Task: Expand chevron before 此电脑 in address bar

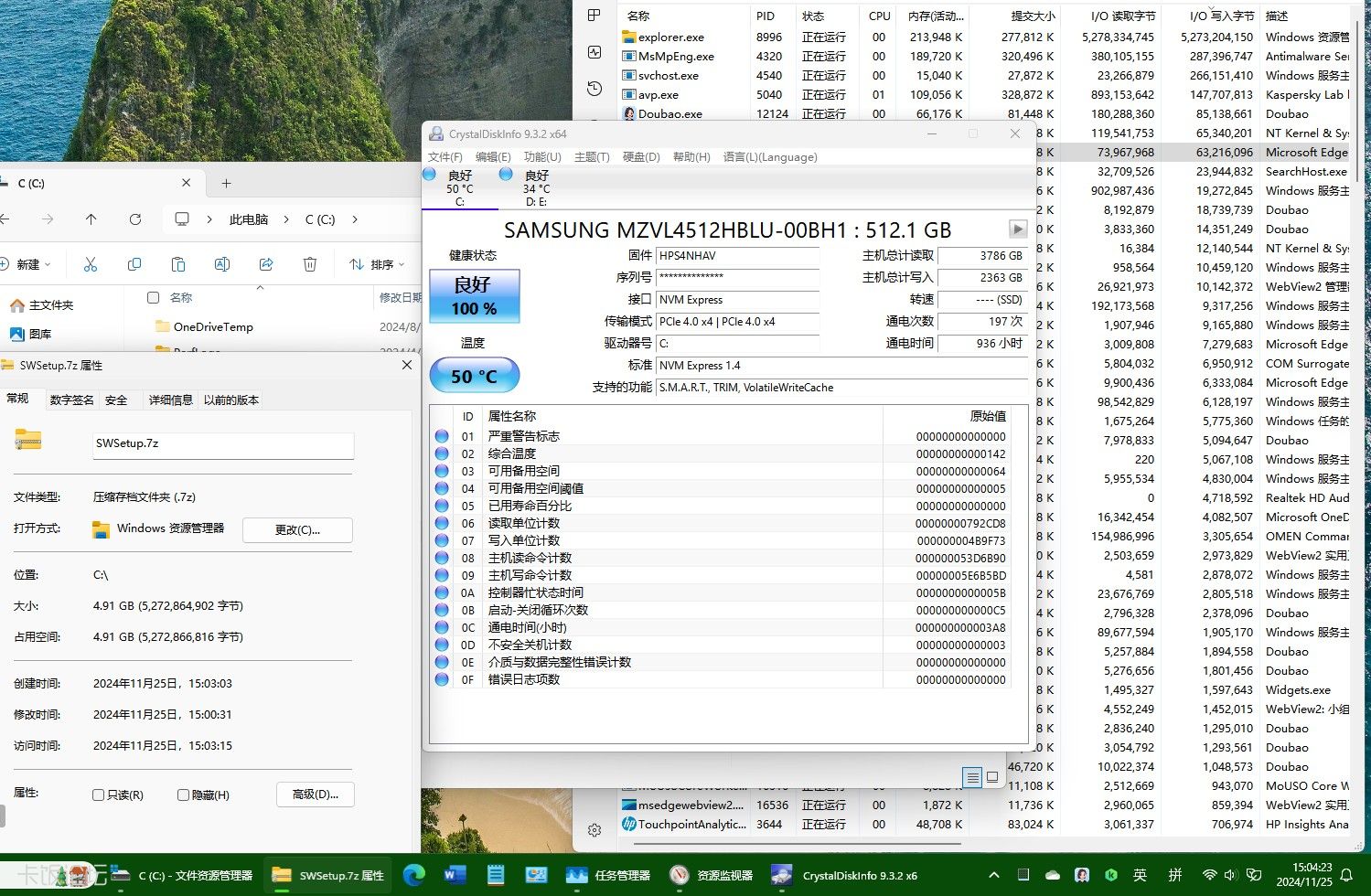Action: coord(209,219)
